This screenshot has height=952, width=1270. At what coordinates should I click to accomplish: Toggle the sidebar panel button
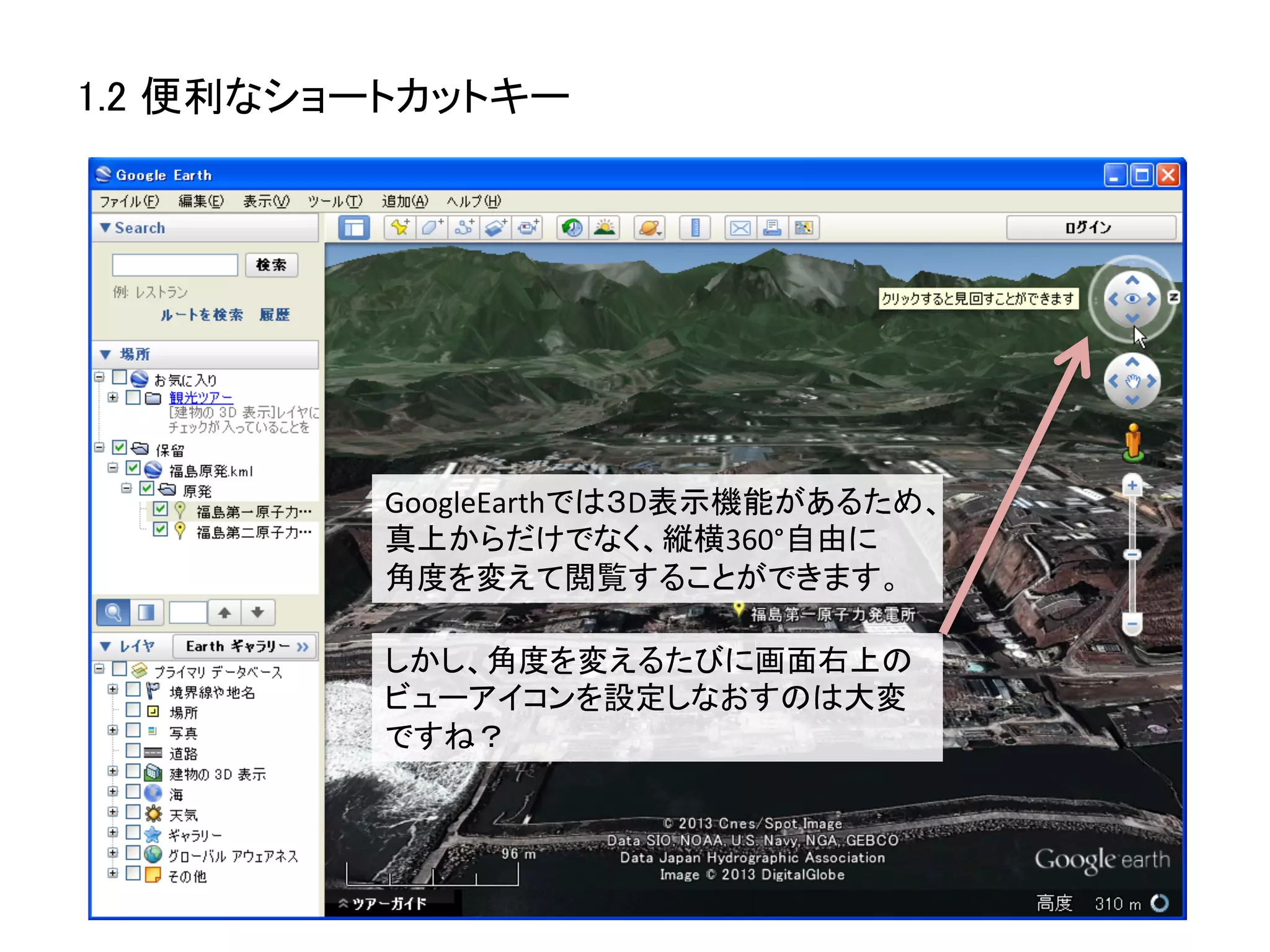[x=354, y=227]
